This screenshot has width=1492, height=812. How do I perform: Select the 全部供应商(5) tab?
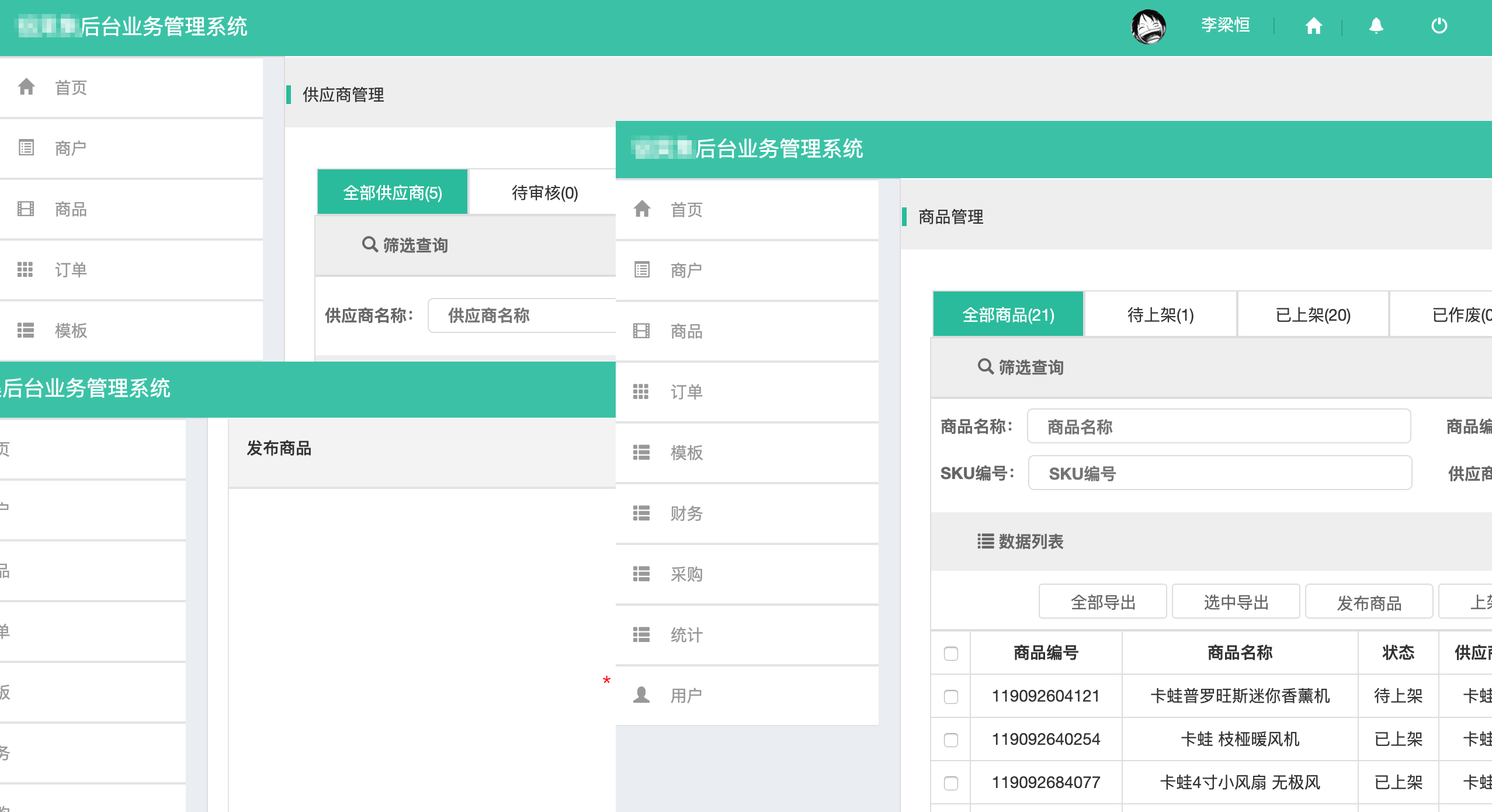(x=393, y=192)
